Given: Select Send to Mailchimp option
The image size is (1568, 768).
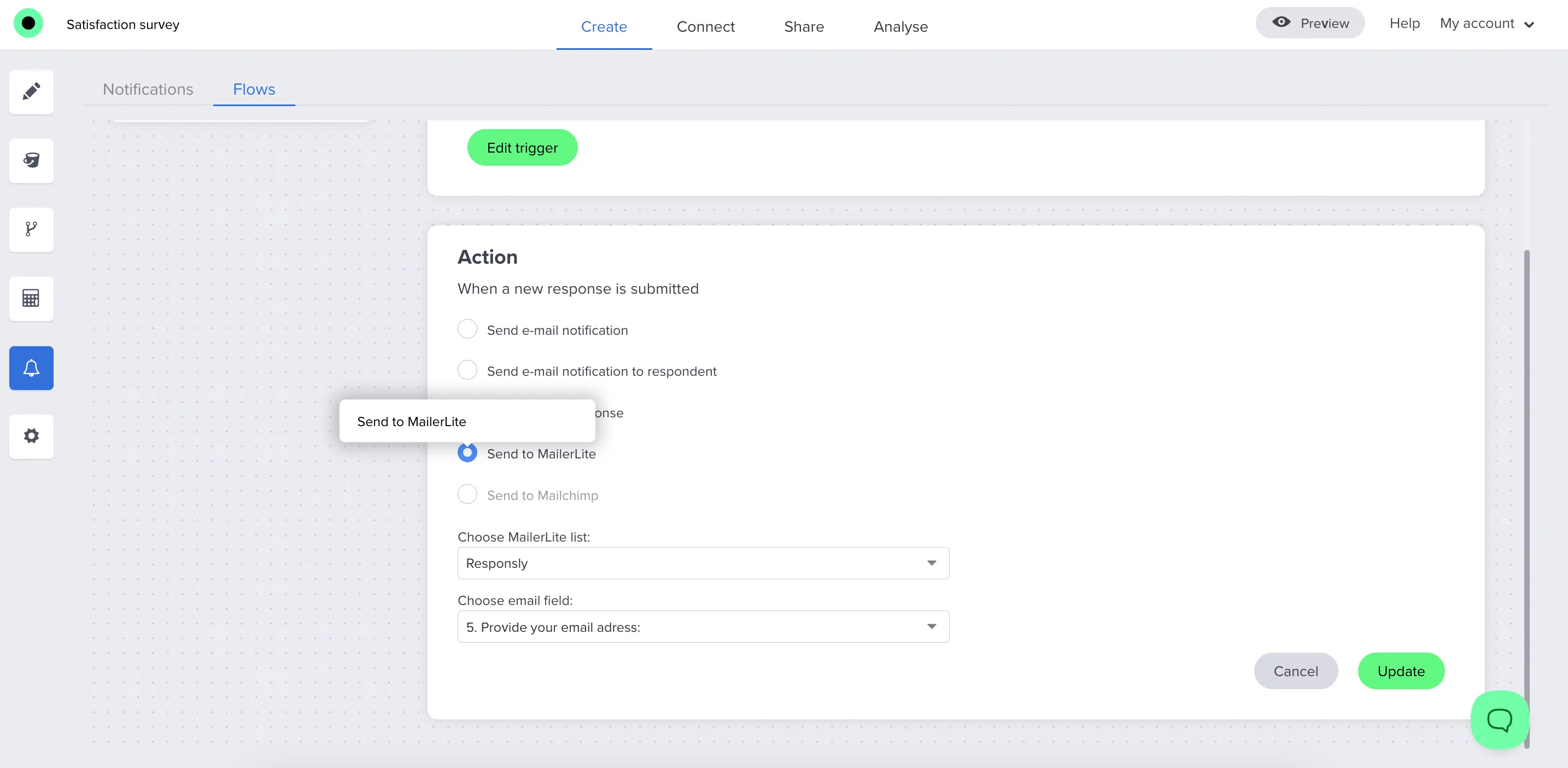Looking at the screenshot, I should click(467, 494).
